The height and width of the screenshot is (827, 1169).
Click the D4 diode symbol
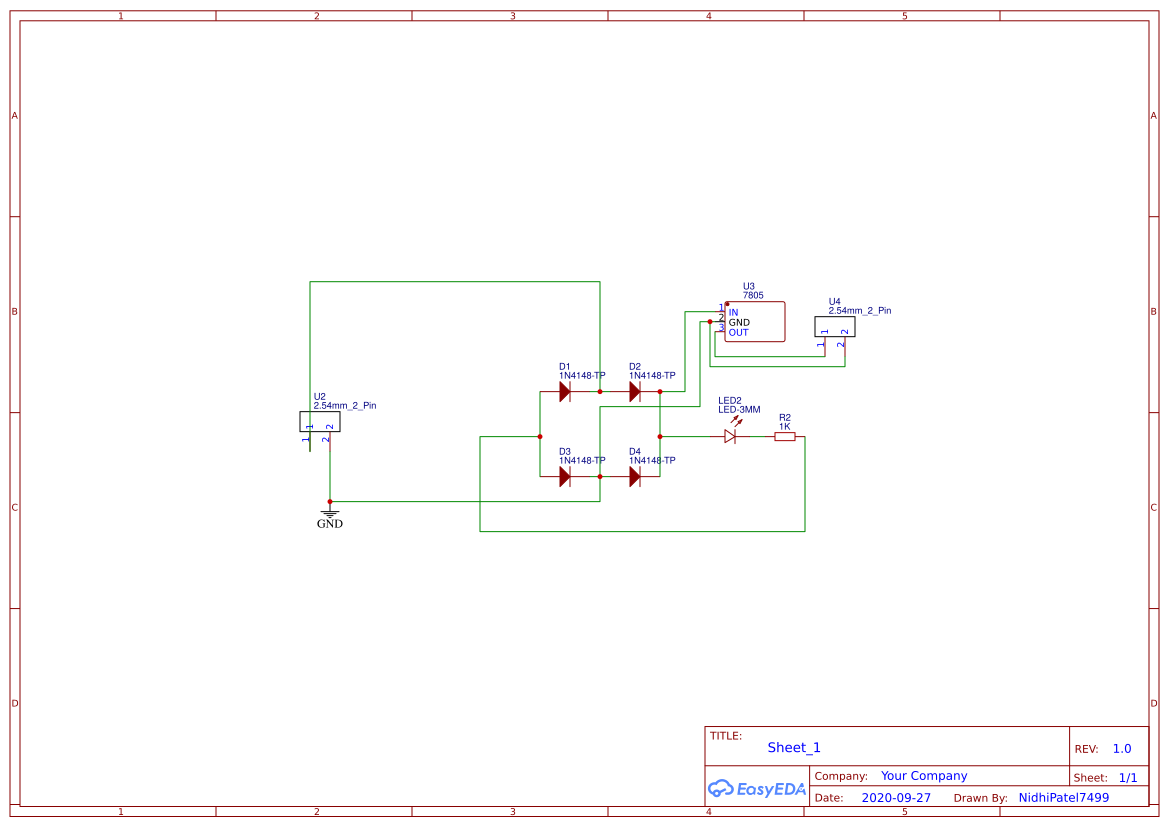tap(634, 476)
